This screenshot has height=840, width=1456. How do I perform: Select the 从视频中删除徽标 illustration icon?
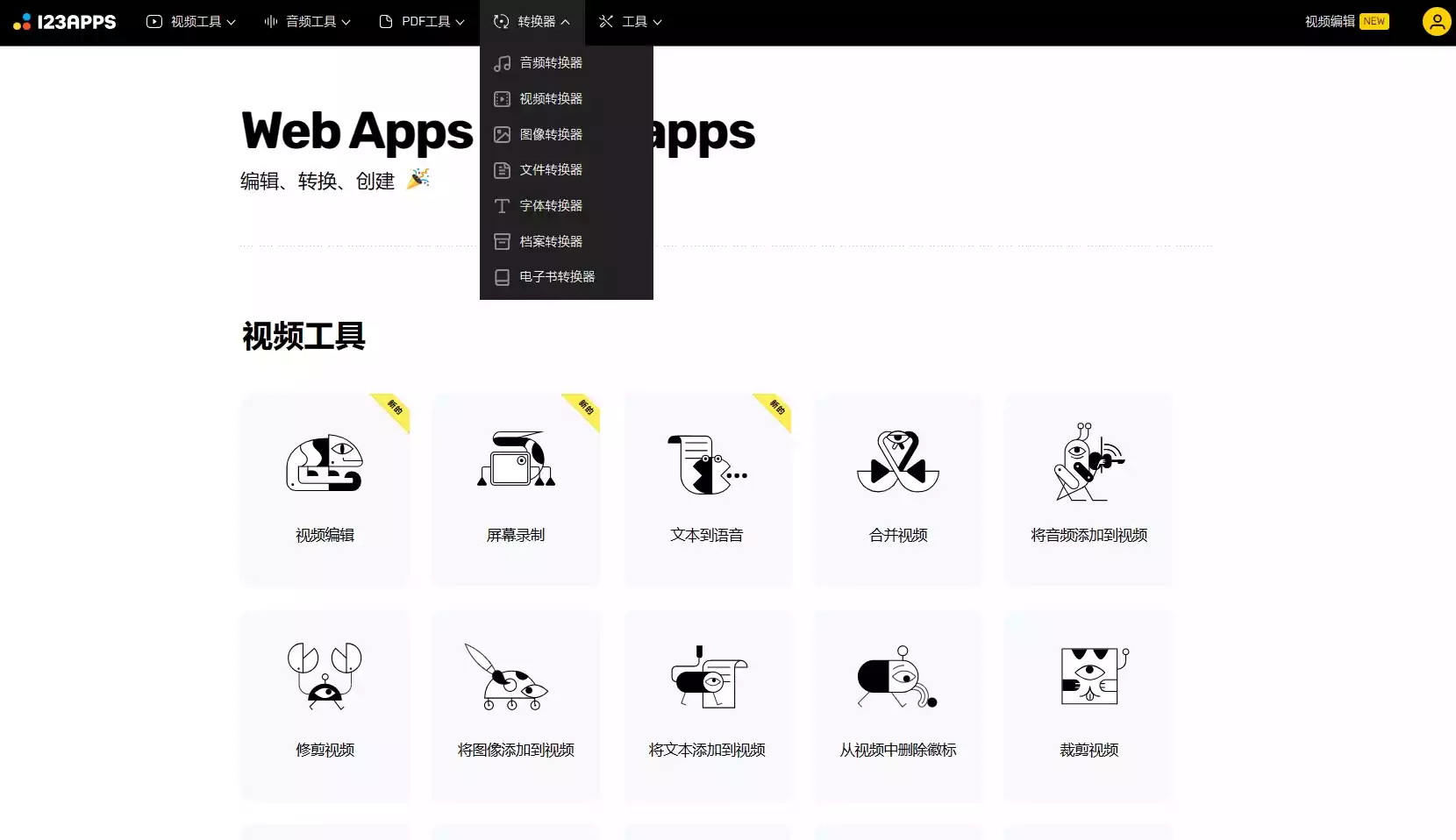point(898,676)
